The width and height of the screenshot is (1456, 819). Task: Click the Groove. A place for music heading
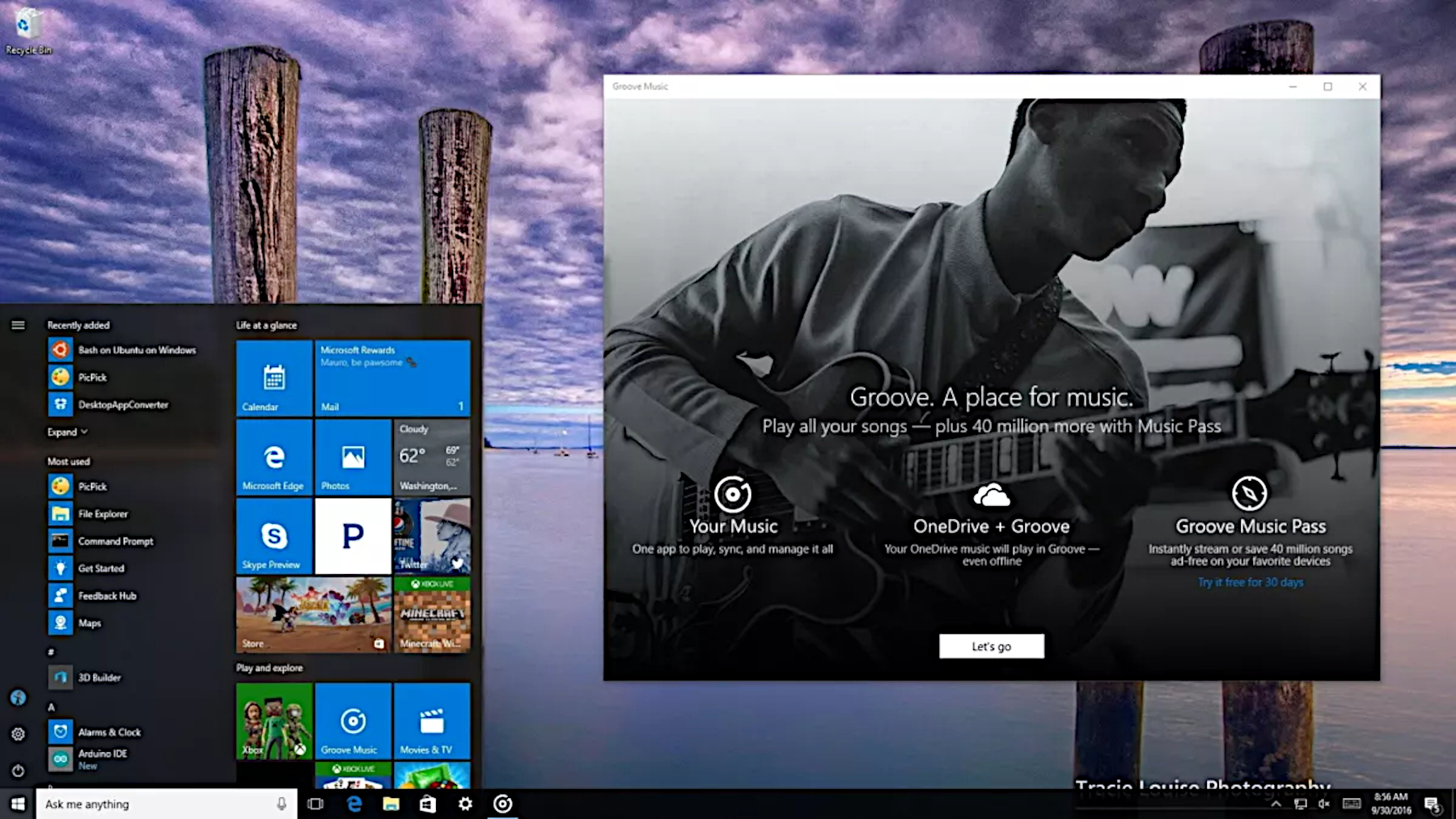point(991,397)
